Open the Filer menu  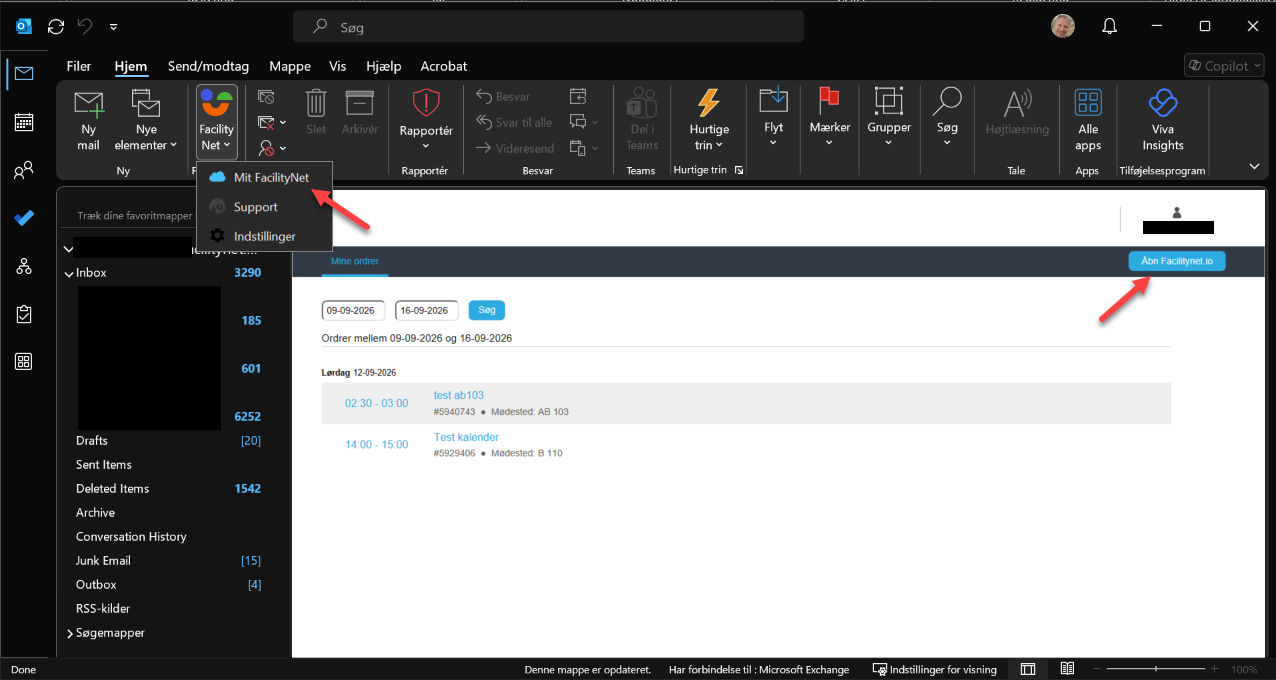click(79, 66)
